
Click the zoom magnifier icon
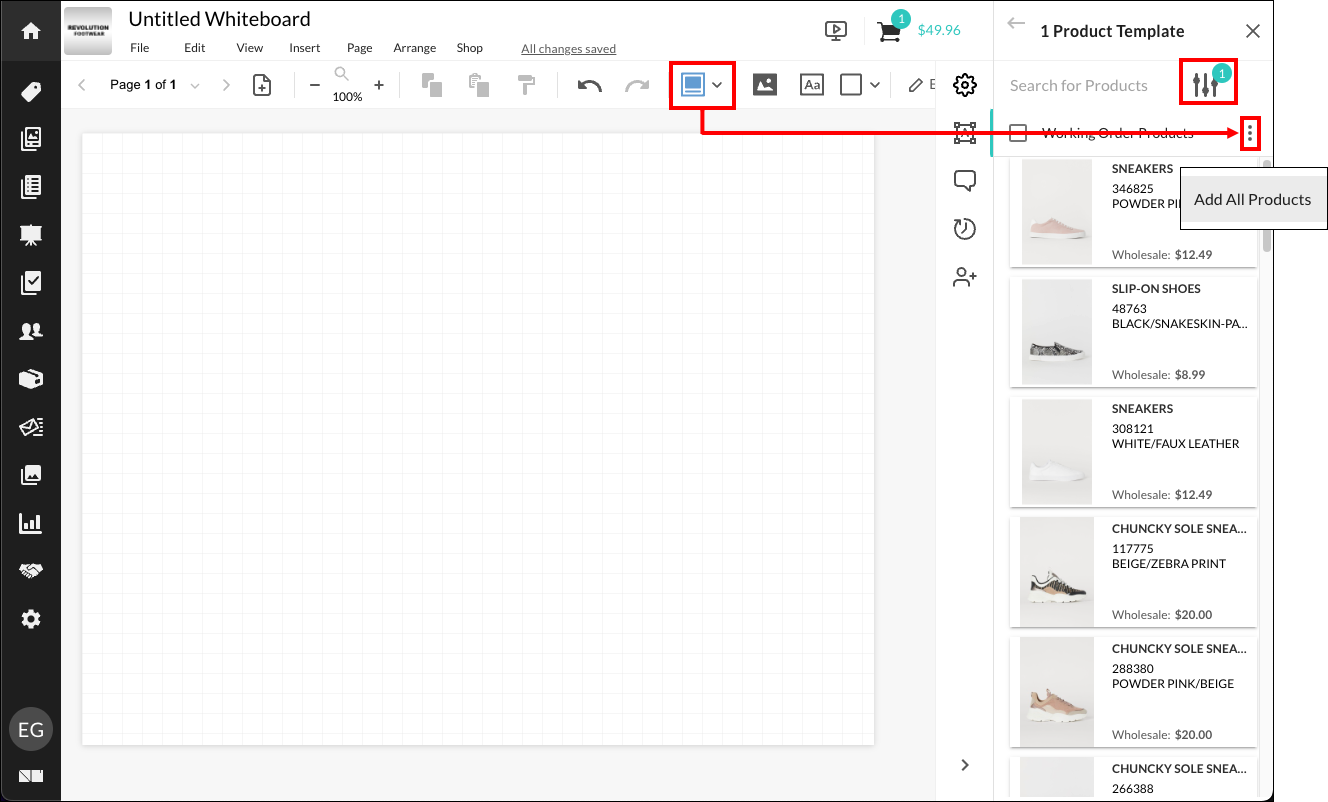point(342,74)
